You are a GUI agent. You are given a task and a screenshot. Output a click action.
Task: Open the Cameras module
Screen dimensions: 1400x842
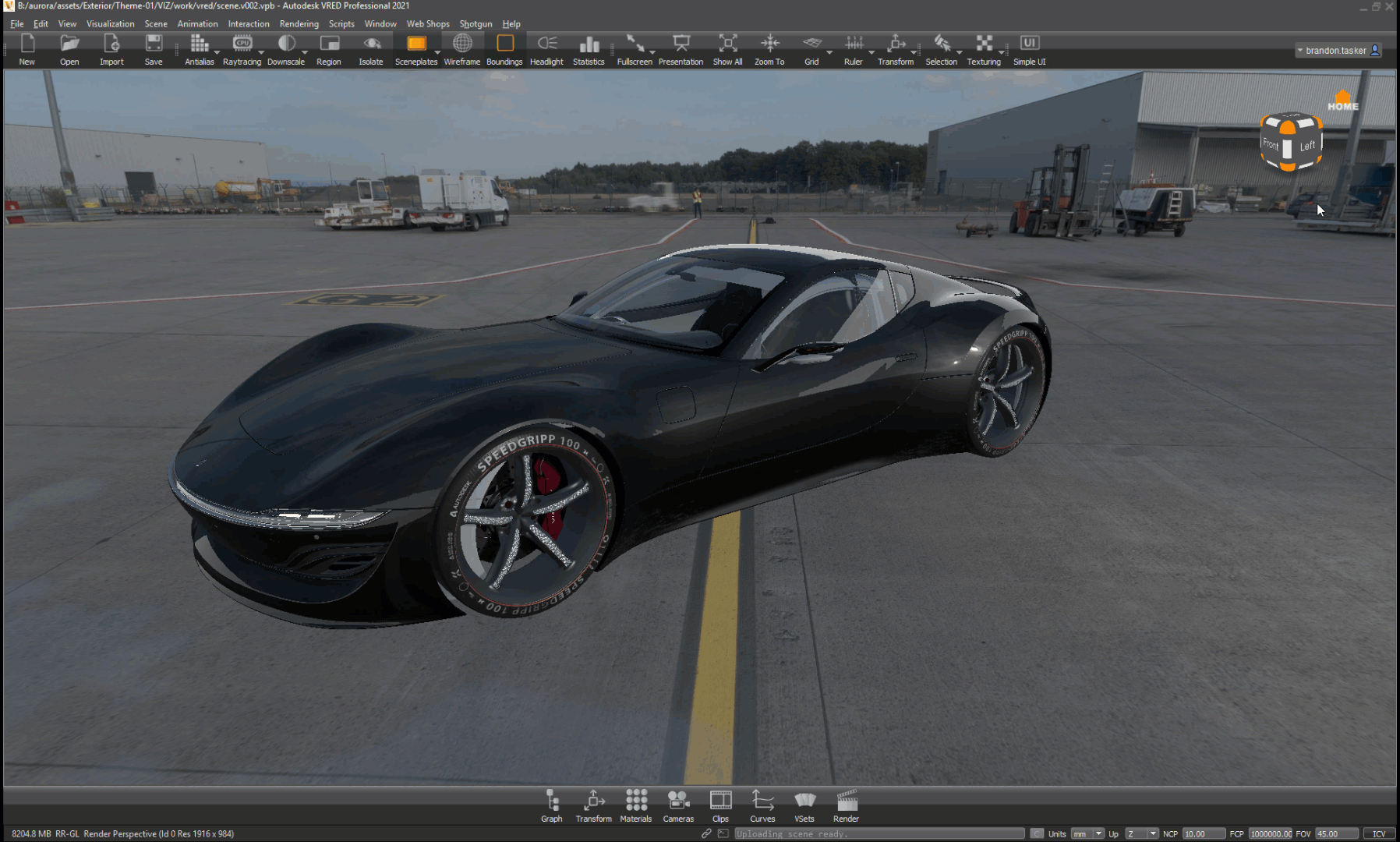coord(677,805)
